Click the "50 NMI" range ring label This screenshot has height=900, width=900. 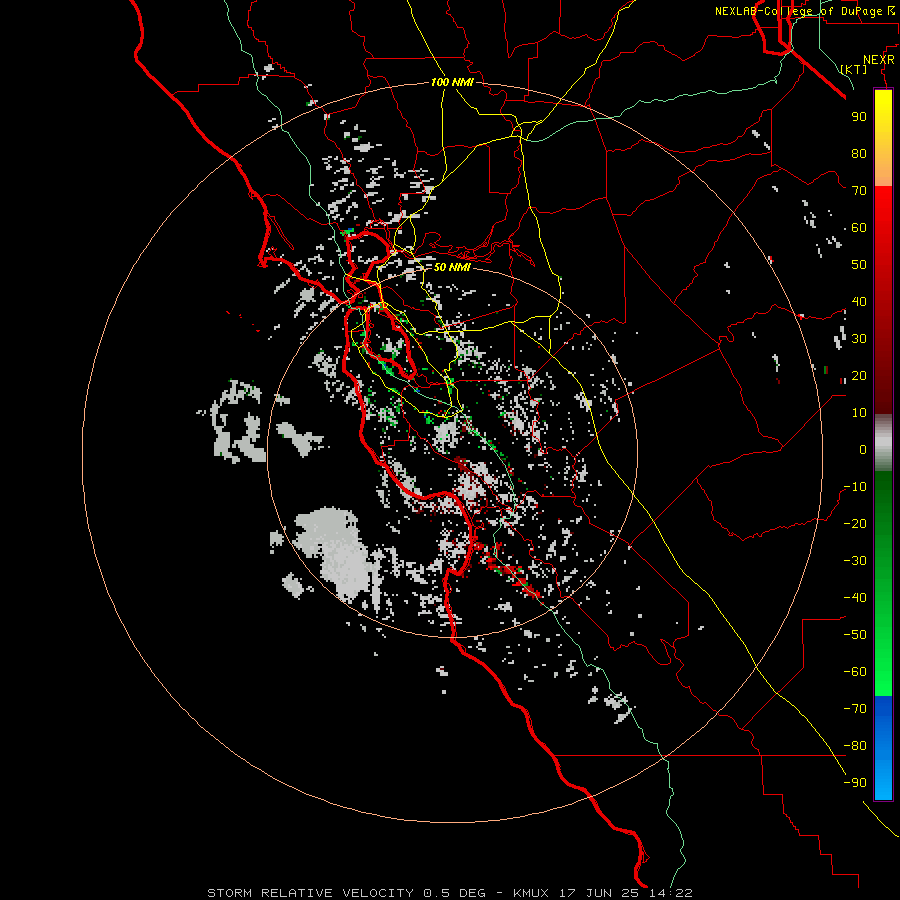[x=452, y=267]
